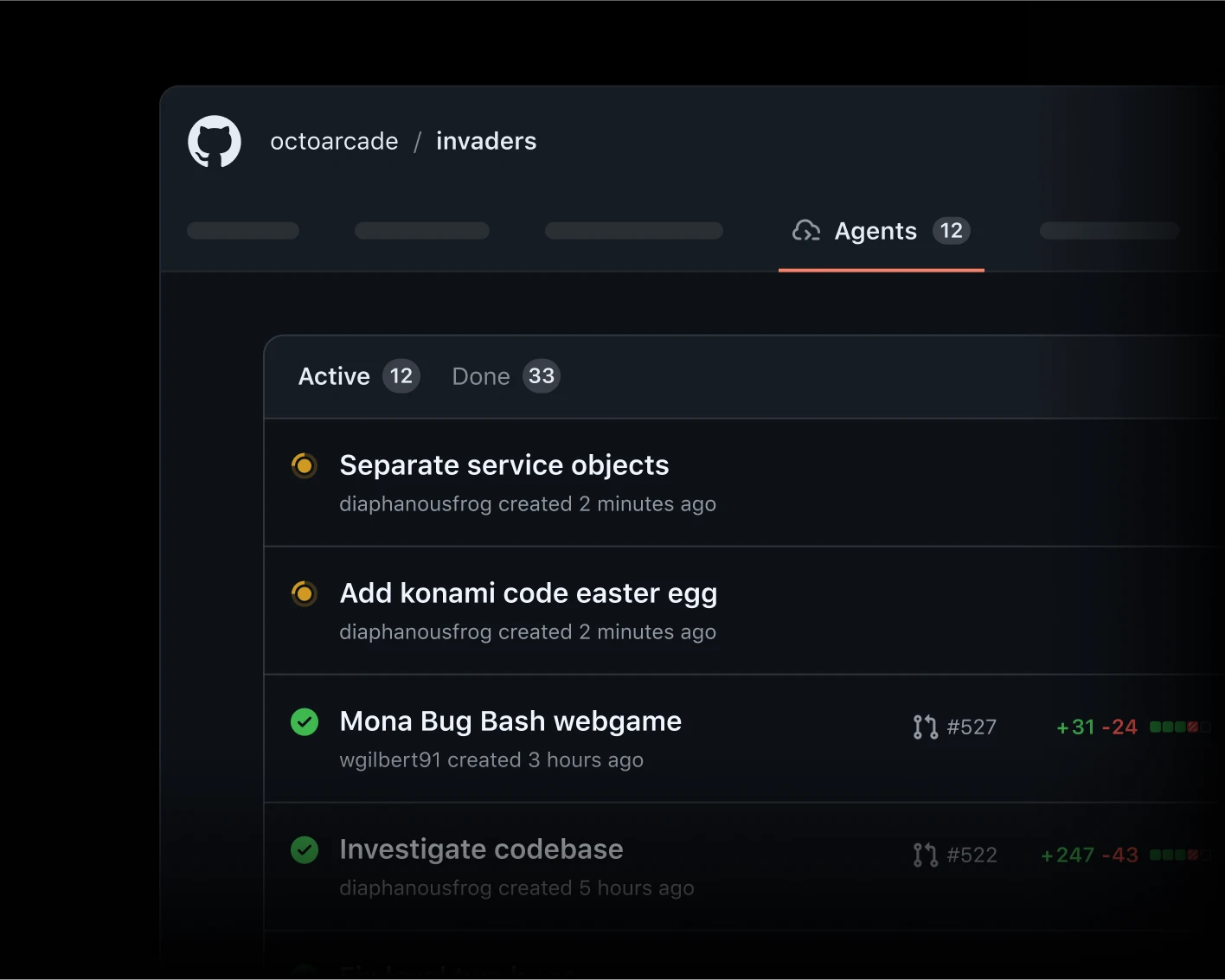Switch to the Done tab

click(x=481, y=375)
